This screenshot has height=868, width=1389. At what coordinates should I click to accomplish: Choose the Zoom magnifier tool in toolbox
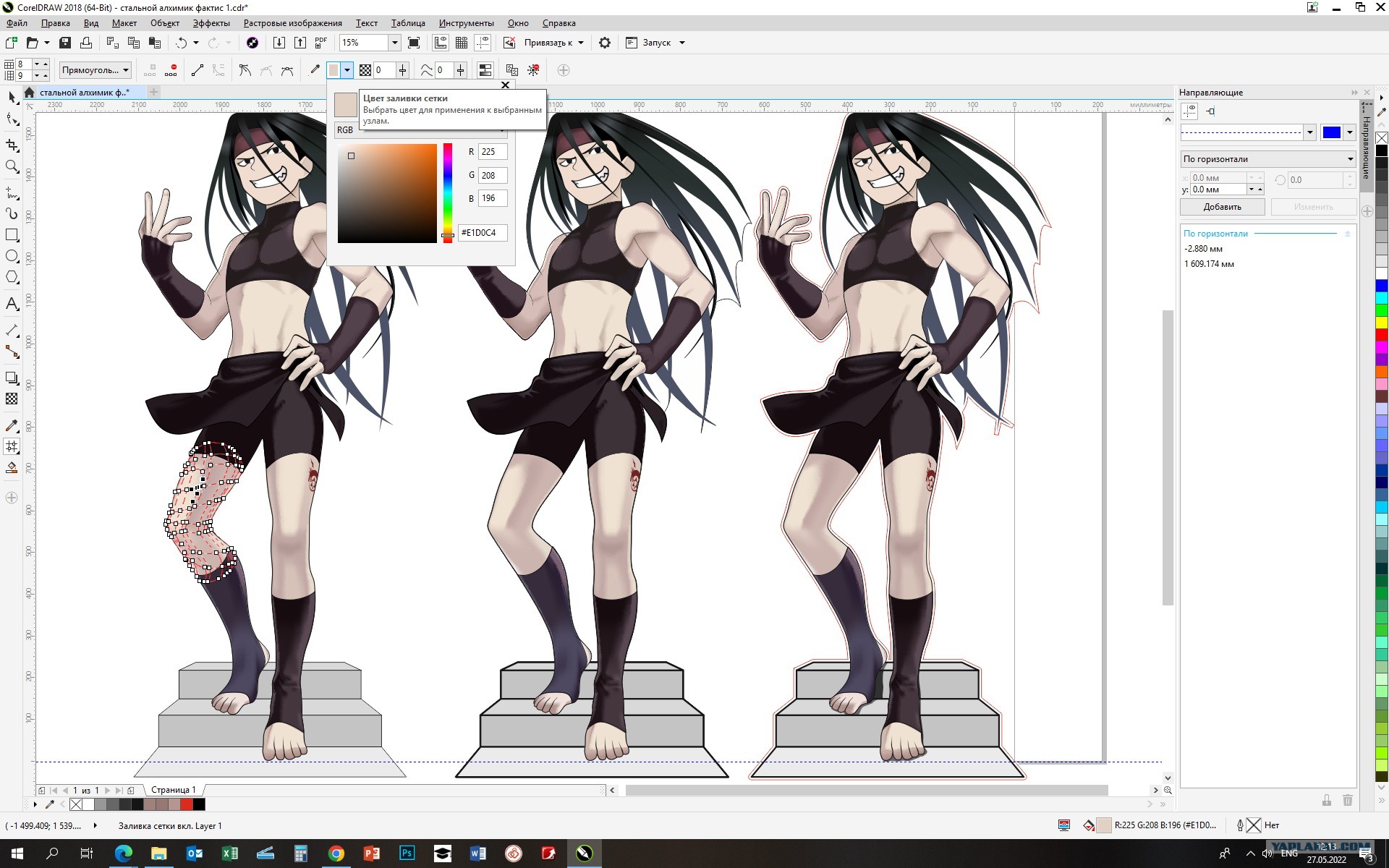point(12,167)
